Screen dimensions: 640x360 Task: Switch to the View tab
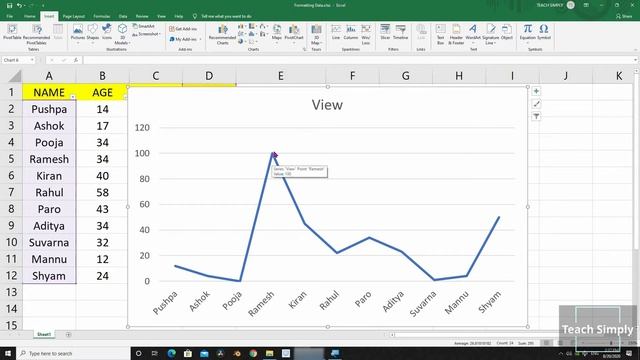(x=161, y=16)
